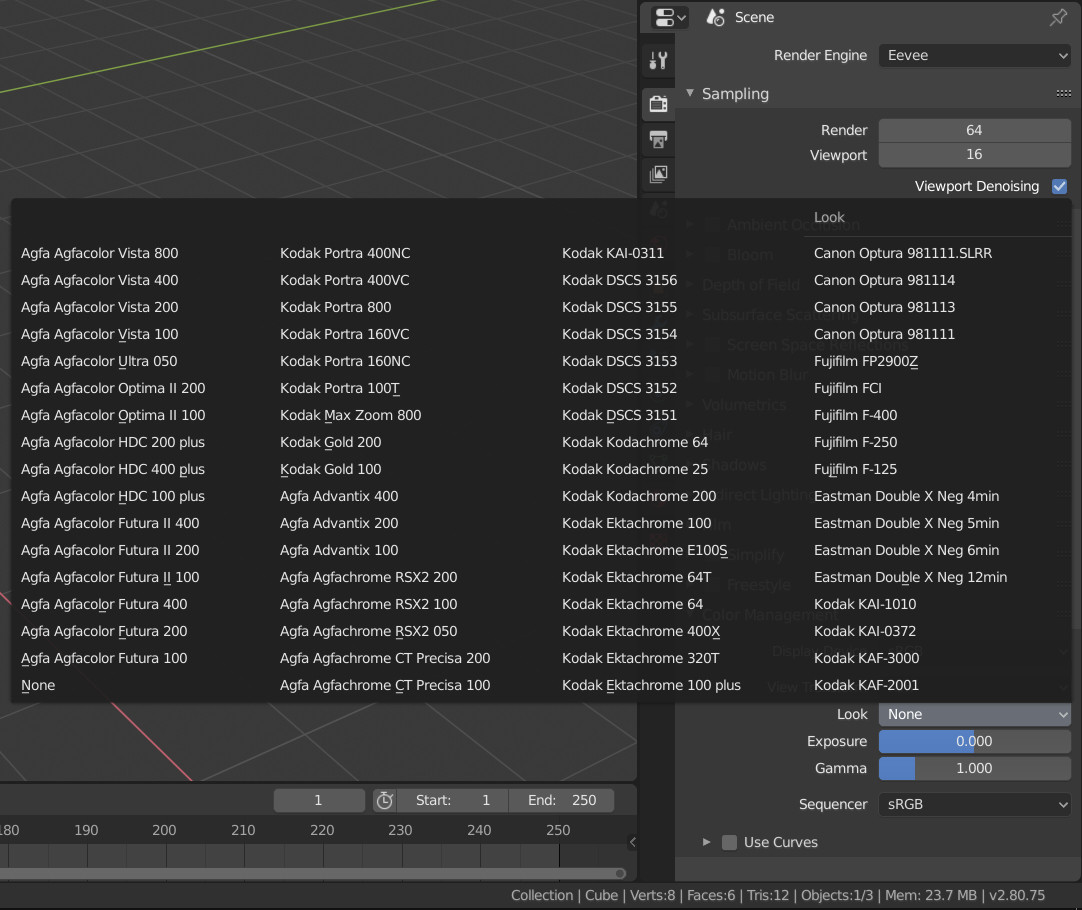
Task: Disable Viewport Denoising
Action: 1059,186
